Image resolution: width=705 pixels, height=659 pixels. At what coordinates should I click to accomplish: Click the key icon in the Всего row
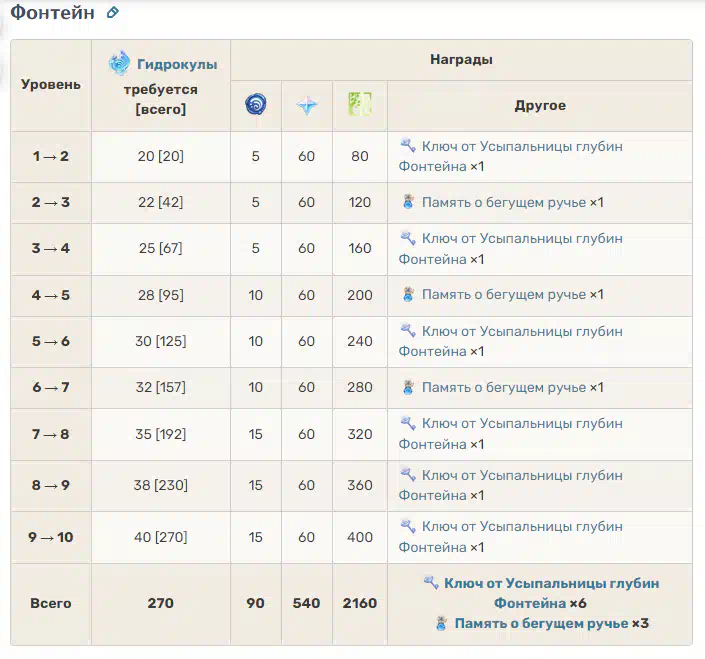431,582
